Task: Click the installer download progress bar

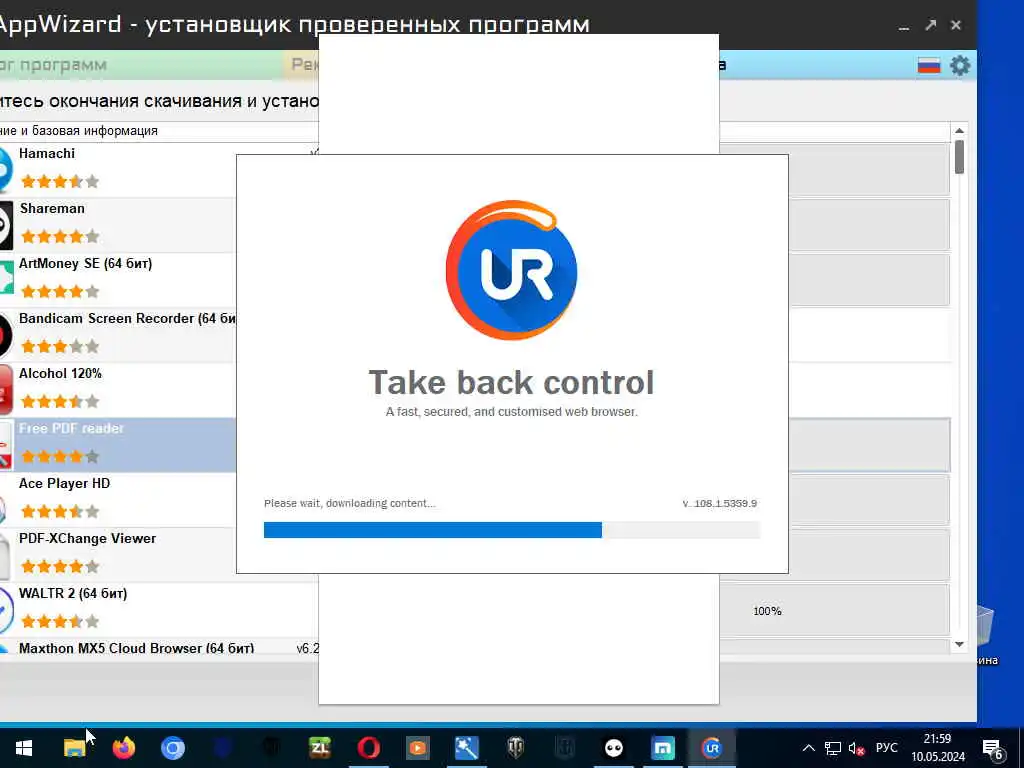Action: 512,530
